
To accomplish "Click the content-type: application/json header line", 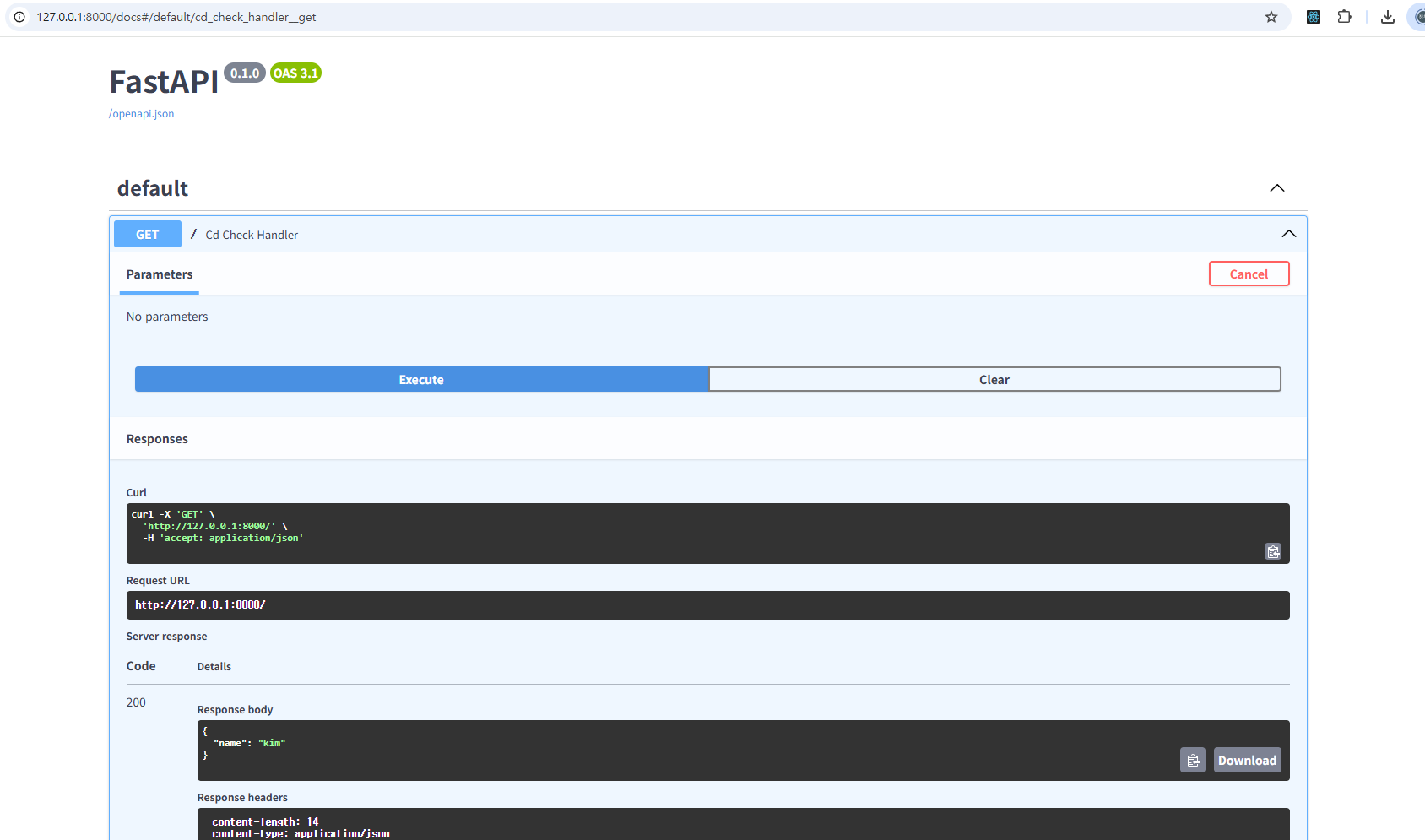I will tap(301, 833).
